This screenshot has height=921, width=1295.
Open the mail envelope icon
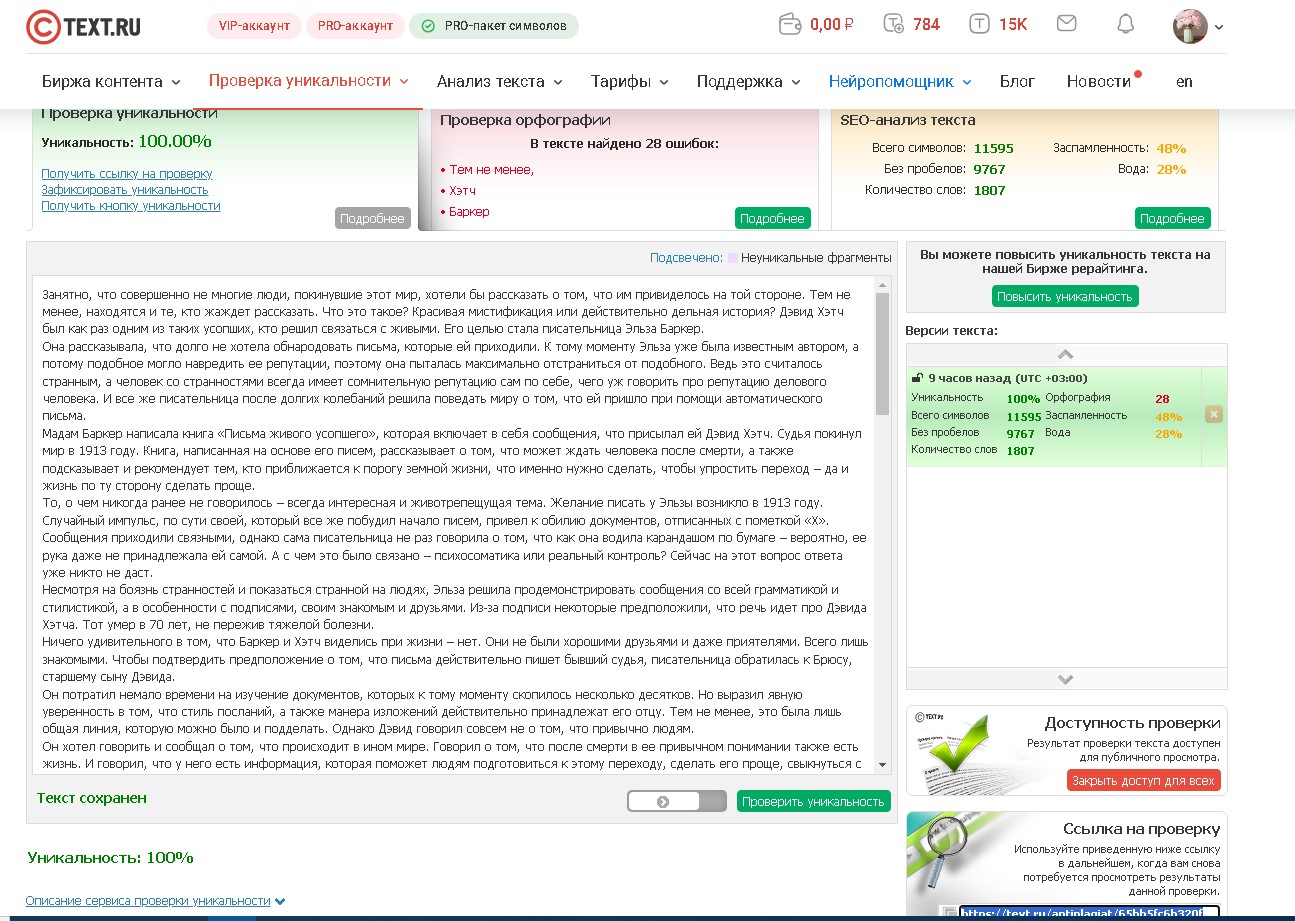pyautogui.click(x=1066, y=23)
